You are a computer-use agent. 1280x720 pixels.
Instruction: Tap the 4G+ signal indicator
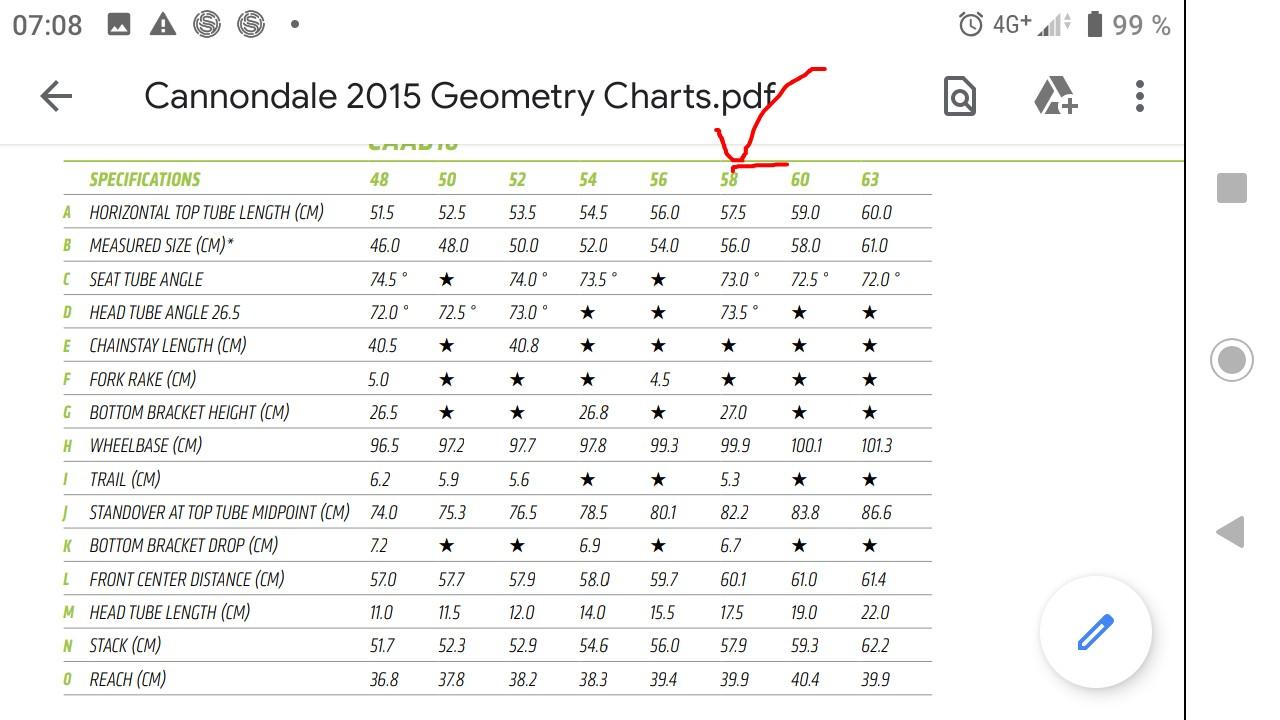pyautogui.click(x=1012, y=24)
